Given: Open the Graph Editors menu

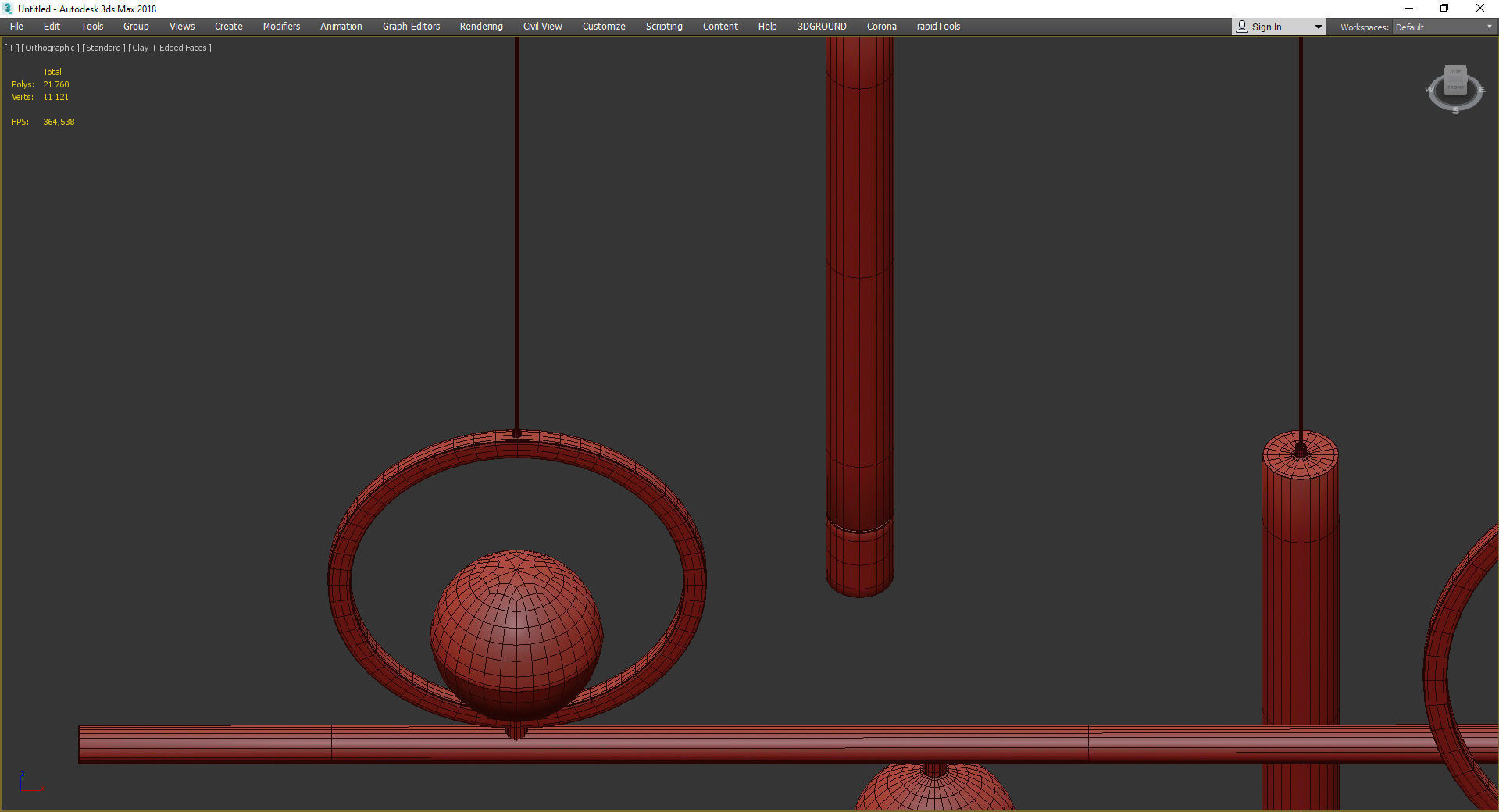Looking at the screenshot, I should pos(411,27).
